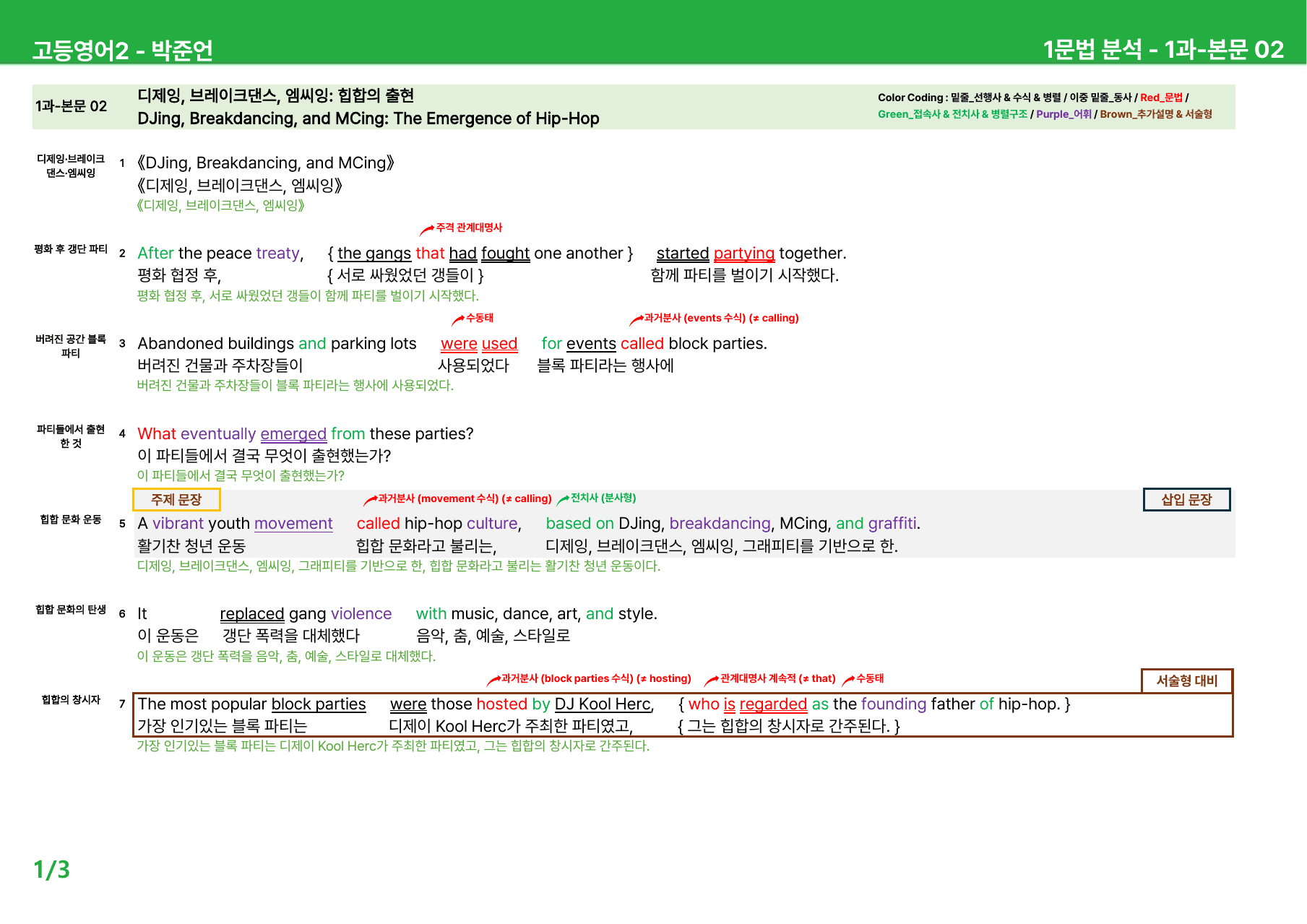Click the red note '과거분사 (block parties 수식) (≠ hosting)'

[596, 678]
